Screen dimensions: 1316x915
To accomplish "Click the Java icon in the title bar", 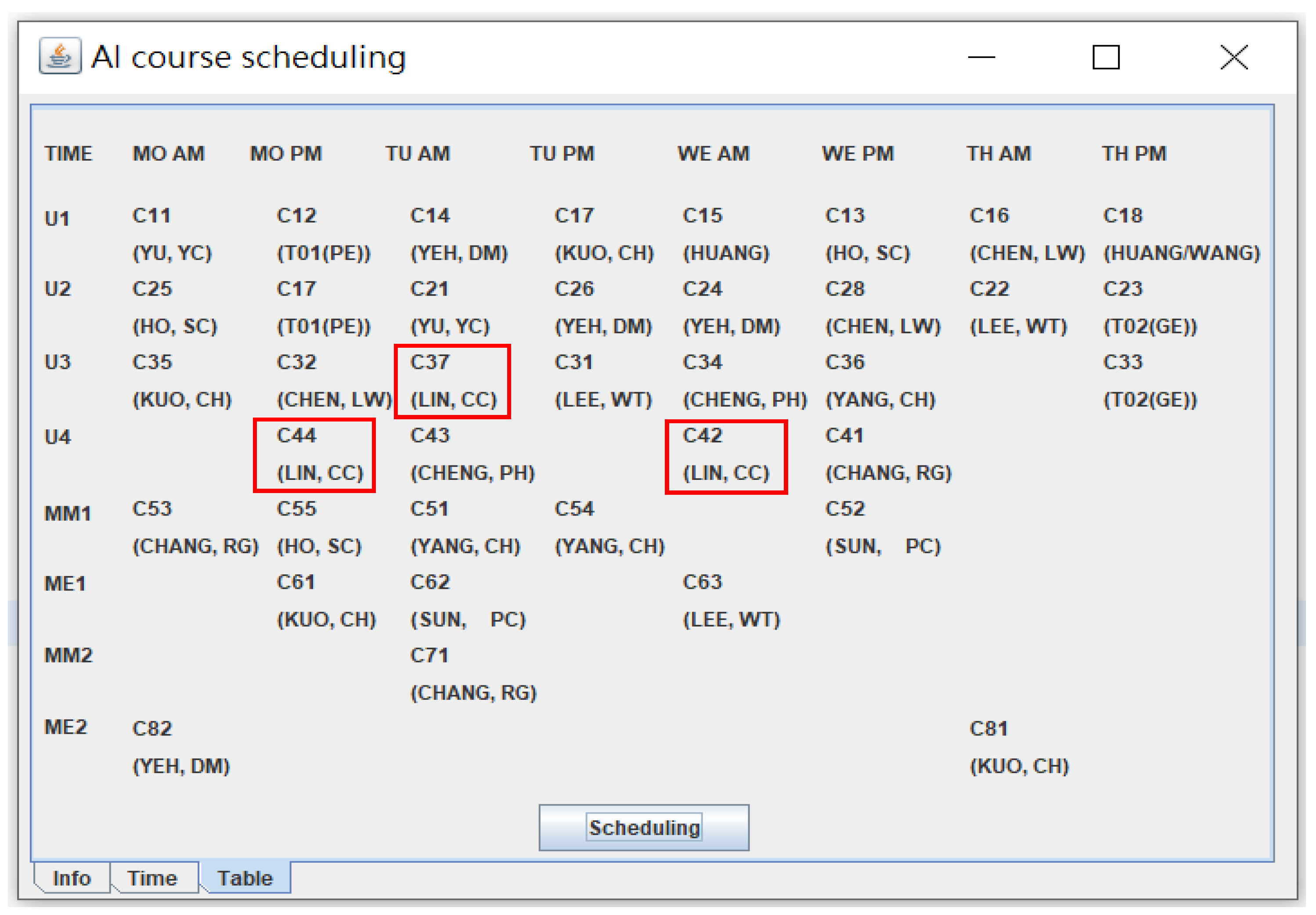I will coord(60,56).
